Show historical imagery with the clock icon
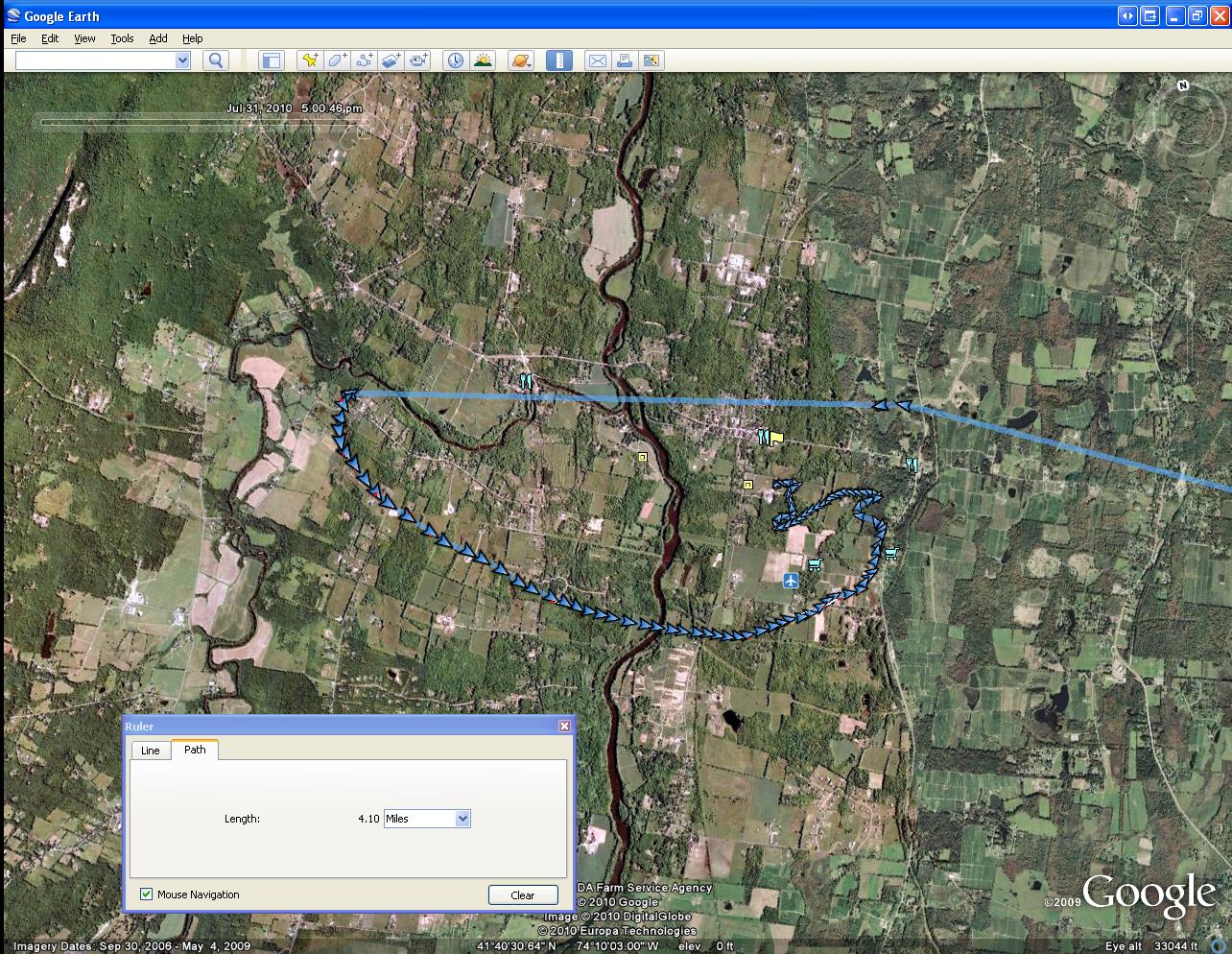This screenshot has height=954, width=1232. [456, 60]
